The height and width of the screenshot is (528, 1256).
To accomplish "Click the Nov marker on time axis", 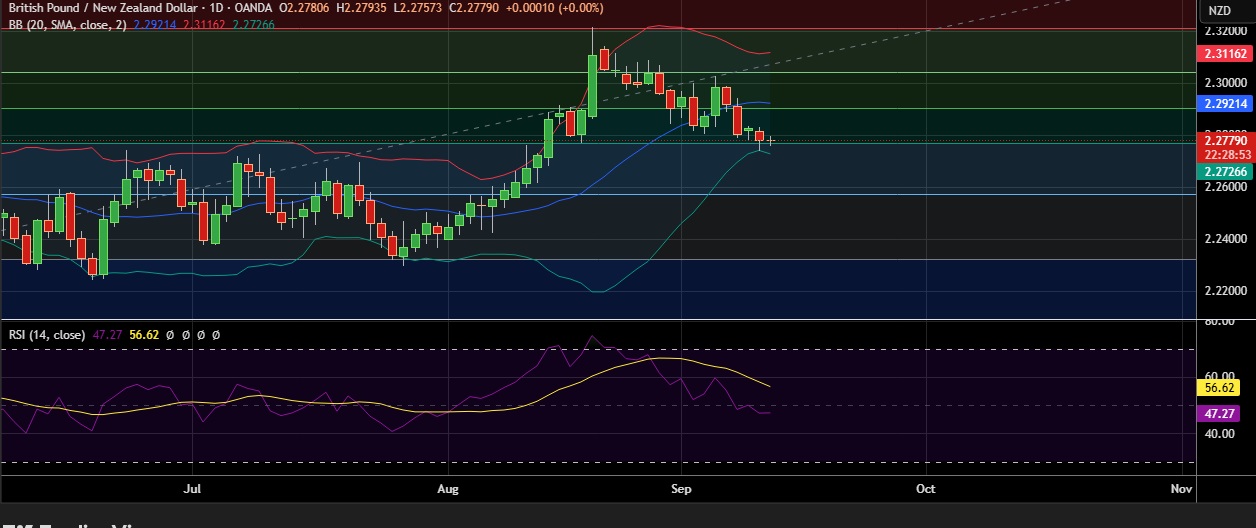I will [1180, 489].
